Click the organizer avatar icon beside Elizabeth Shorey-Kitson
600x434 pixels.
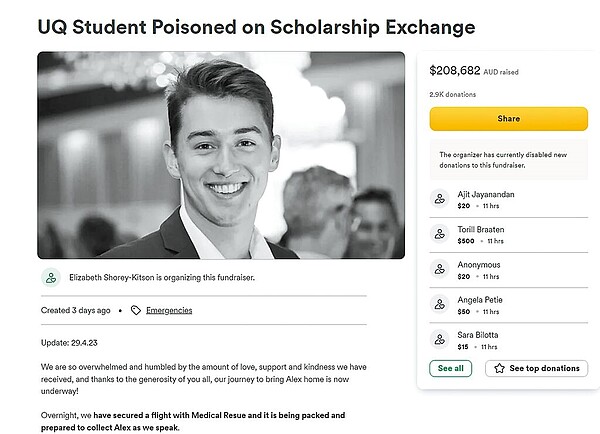click(51, 278)
